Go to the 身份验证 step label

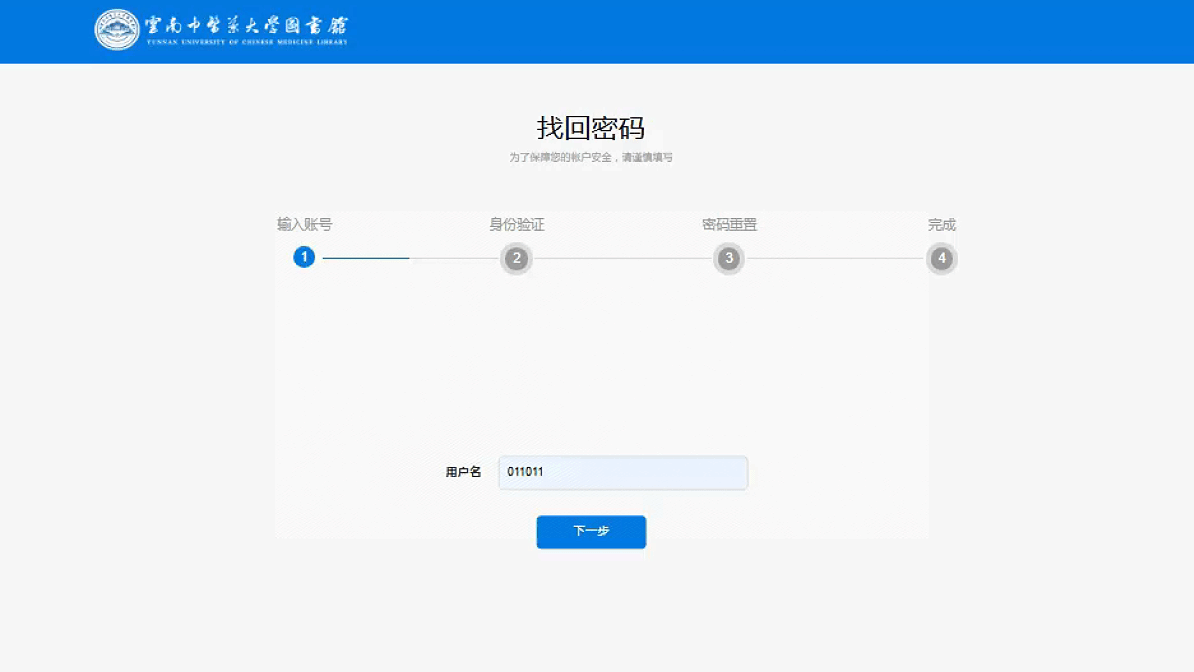pyautogui.click(x=516, y=225)
